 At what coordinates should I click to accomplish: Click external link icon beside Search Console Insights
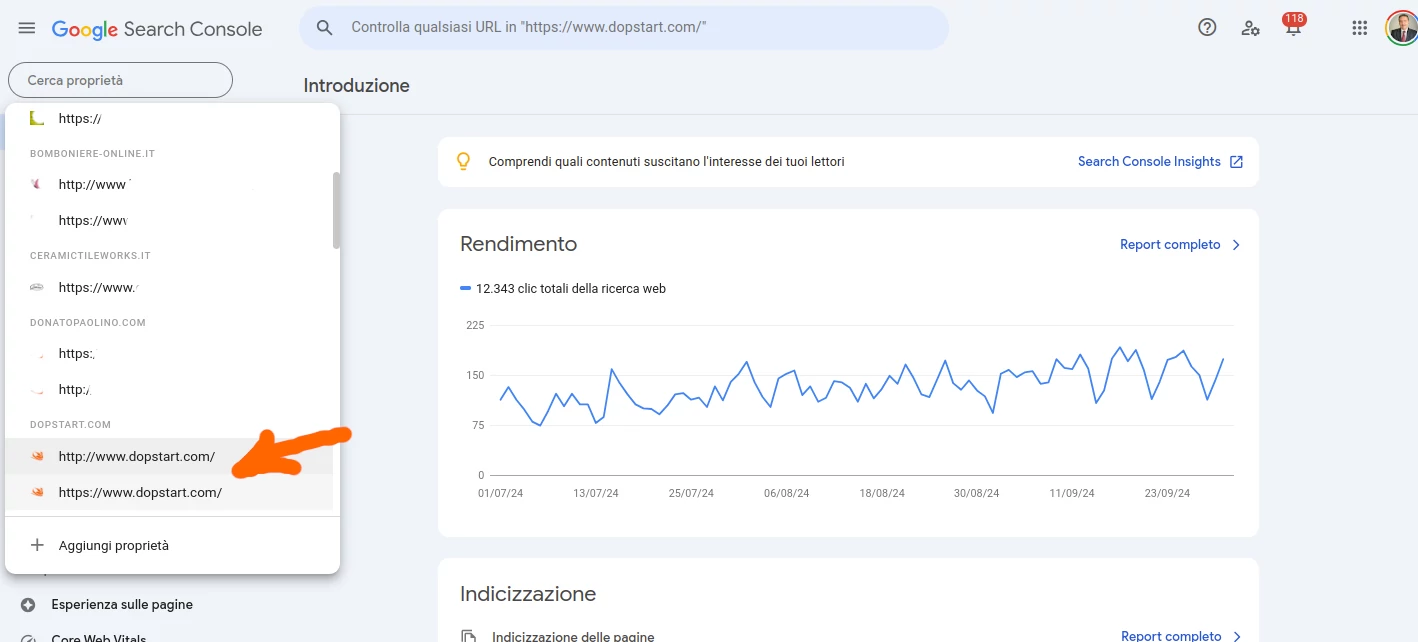pos(1236,162)
